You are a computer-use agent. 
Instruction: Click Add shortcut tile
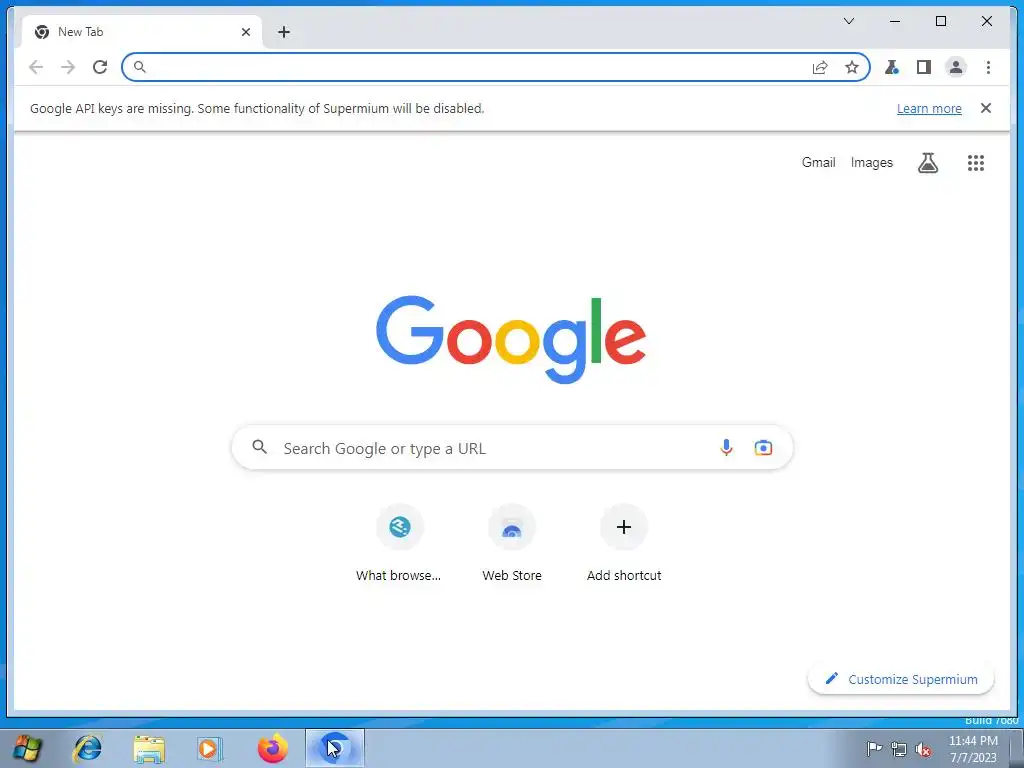click(x=624, y=543)
